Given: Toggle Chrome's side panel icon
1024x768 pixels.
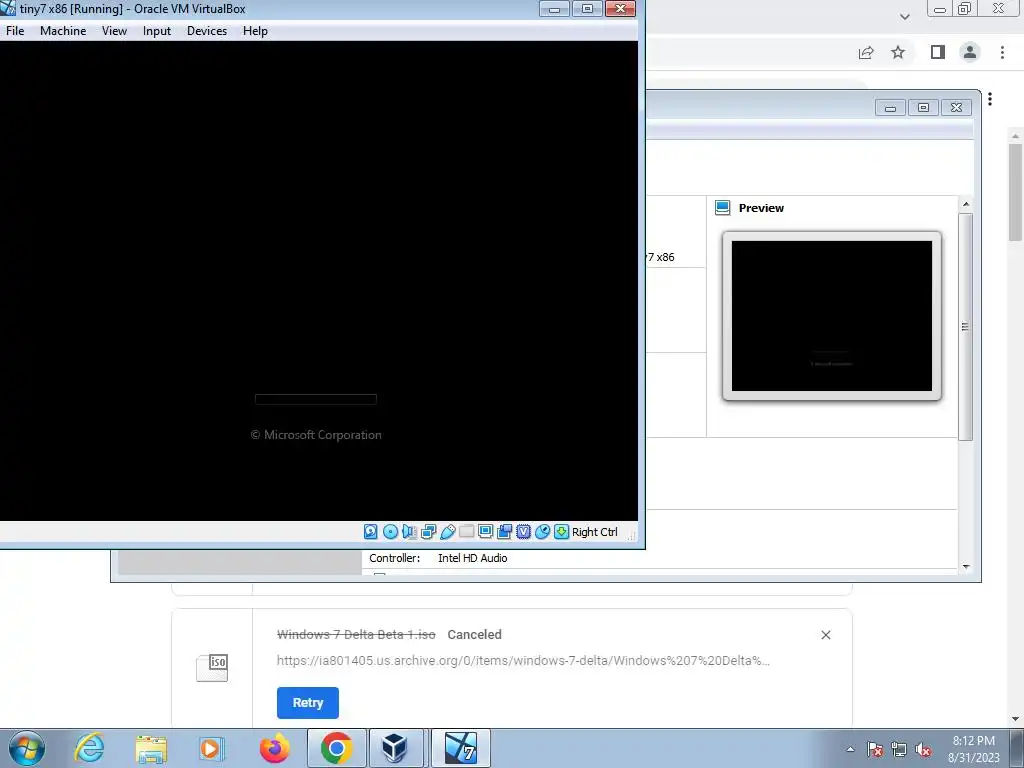Looking at the screenshot, I should click(x=938, y=52).
